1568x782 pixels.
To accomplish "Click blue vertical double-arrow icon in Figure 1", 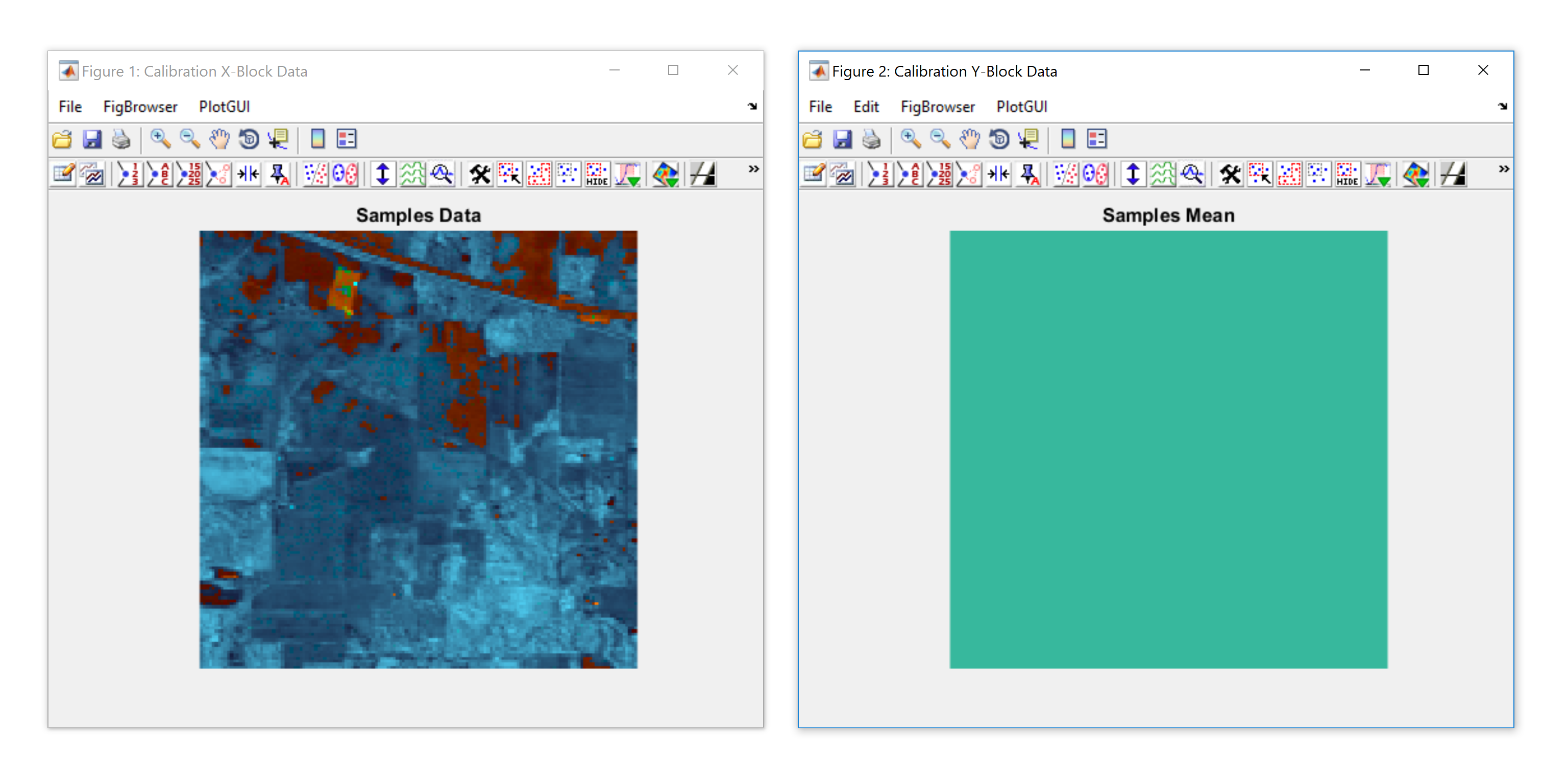I will (382, 175).
